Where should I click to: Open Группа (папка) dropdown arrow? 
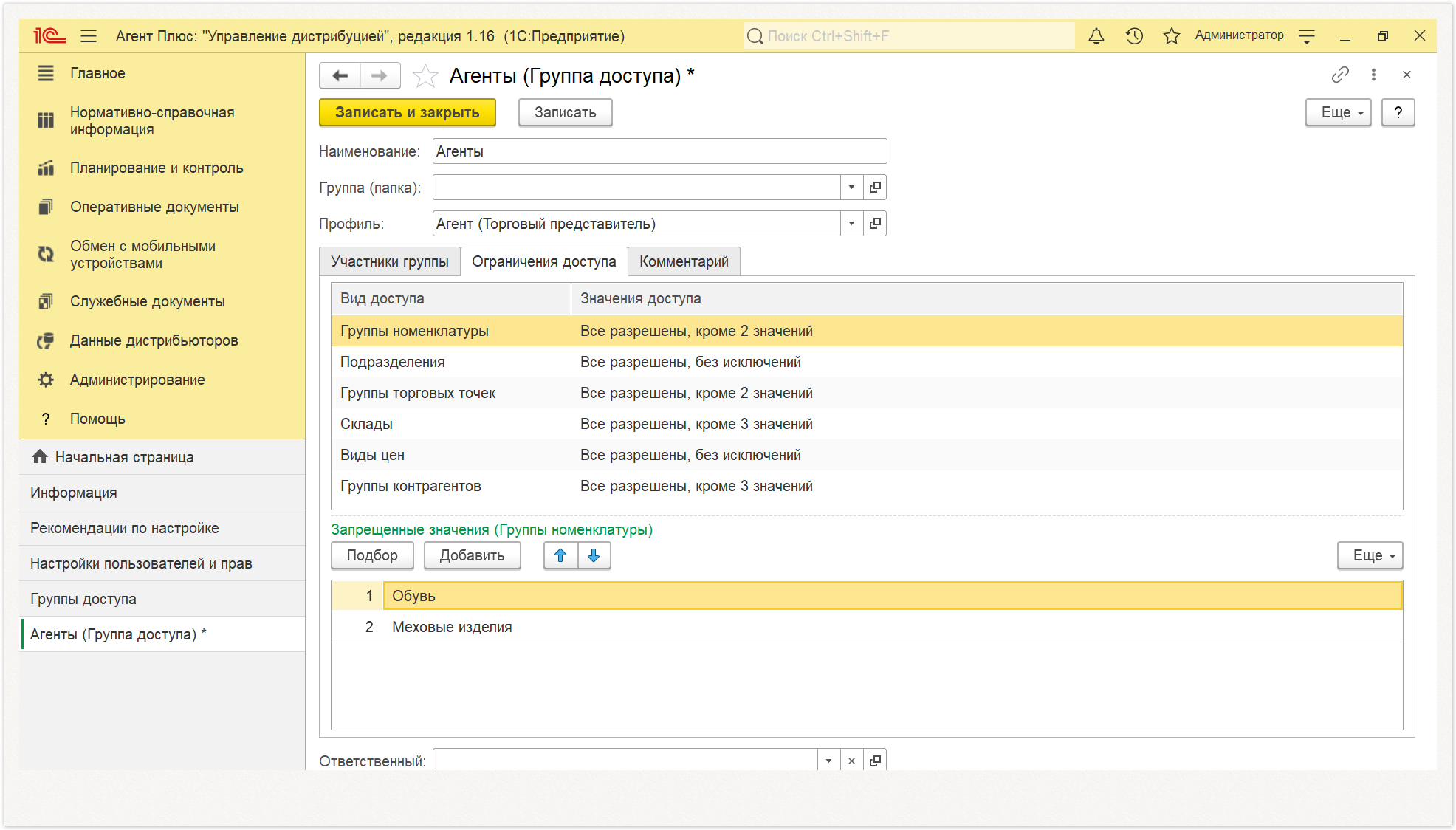851,187
